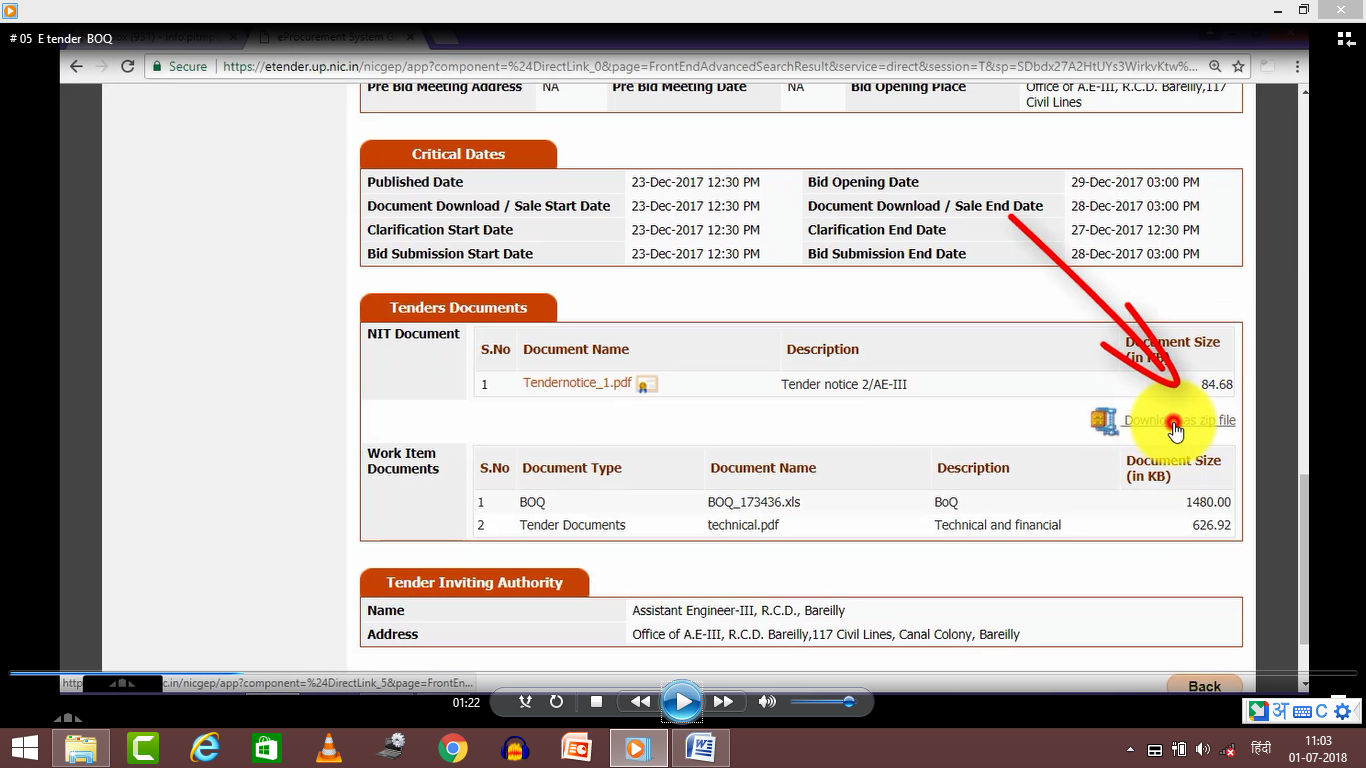Click the green Secure padlock
The width and height of the screenshot is (1366, 768).
tap(156, 66)
